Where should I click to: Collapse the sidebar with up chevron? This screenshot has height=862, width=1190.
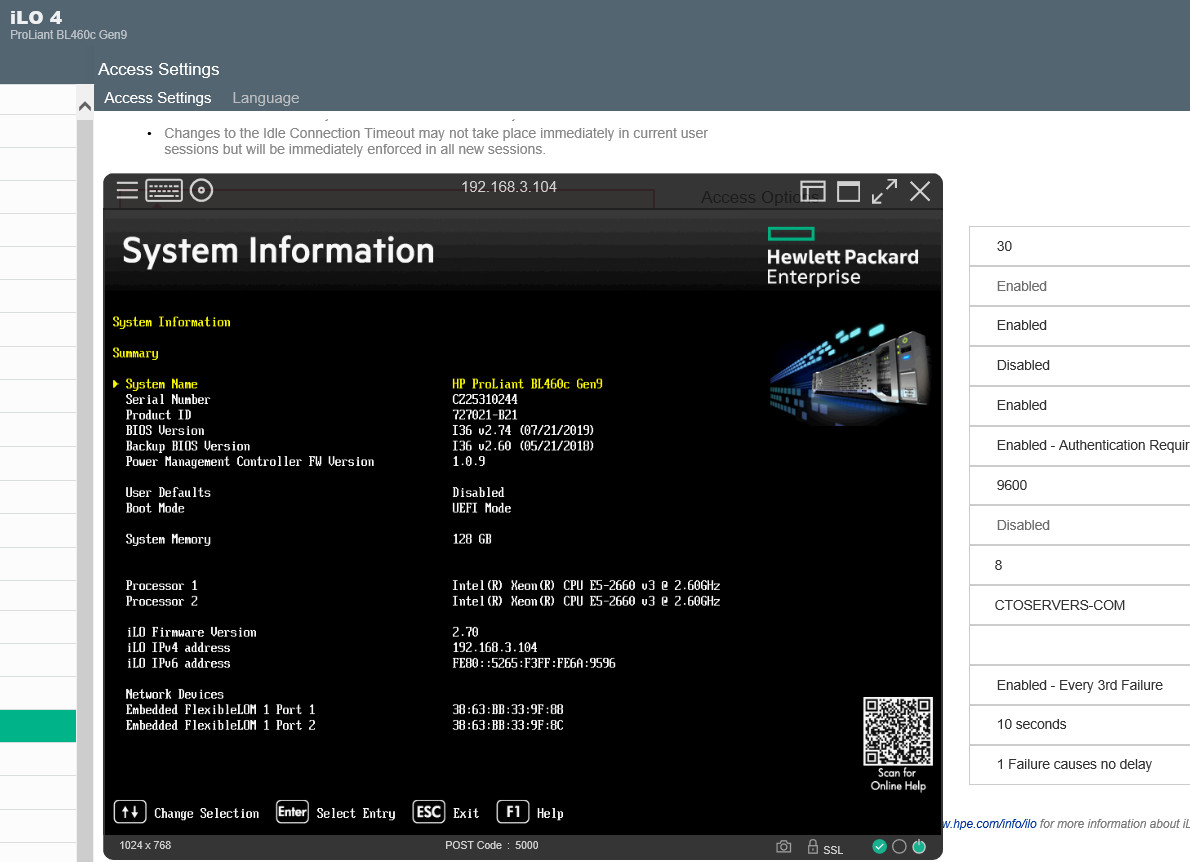pyautogui.click(x=85, y=106)
